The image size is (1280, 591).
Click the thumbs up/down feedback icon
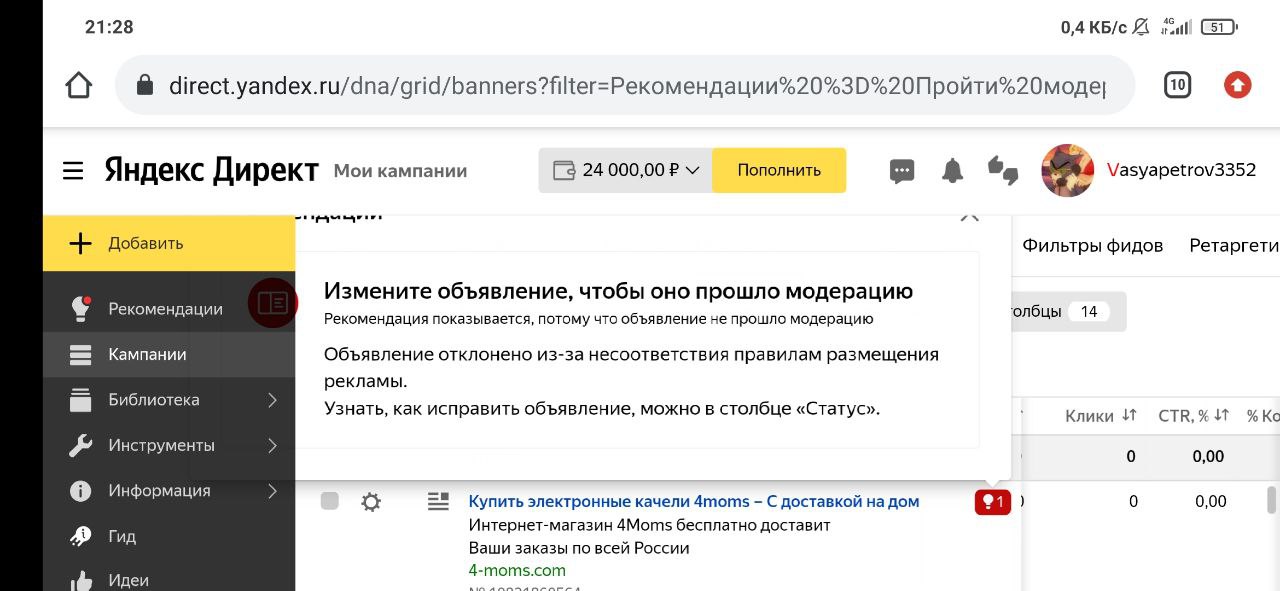click(1002, 171)
